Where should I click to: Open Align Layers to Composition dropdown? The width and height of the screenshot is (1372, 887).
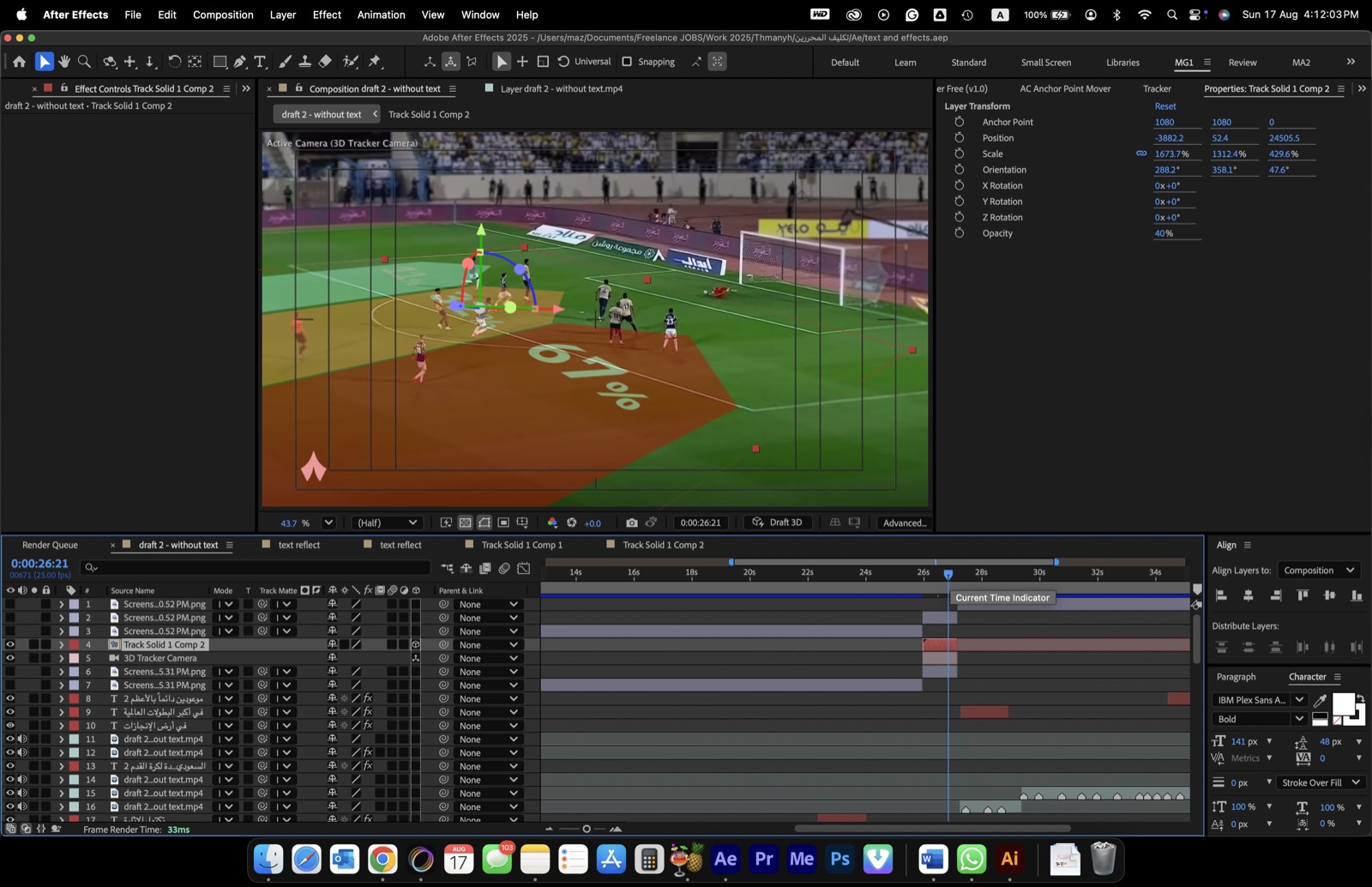(x=1319, y=570)
